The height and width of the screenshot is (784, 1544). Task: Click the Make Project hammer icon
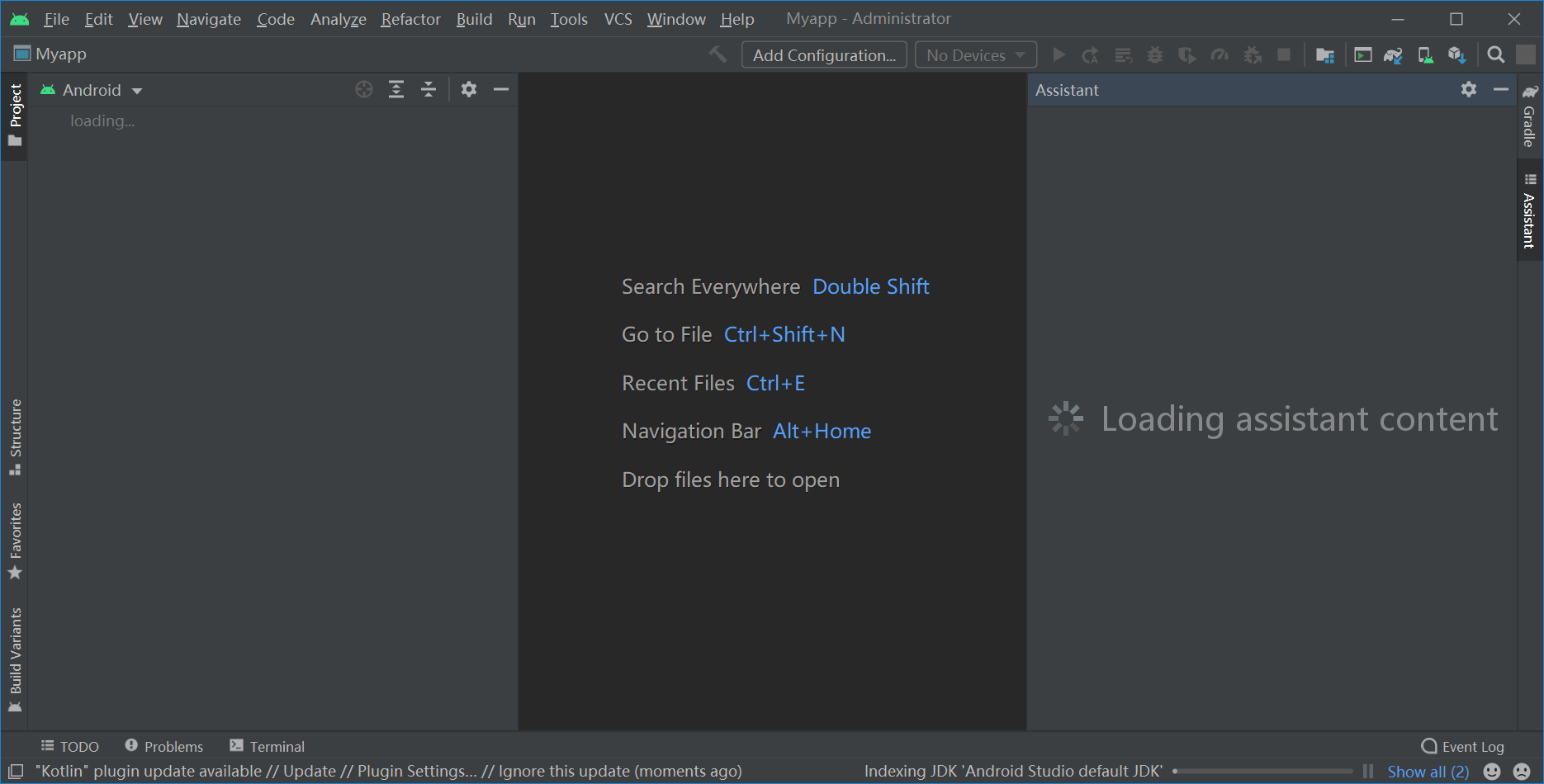point(718,54)
